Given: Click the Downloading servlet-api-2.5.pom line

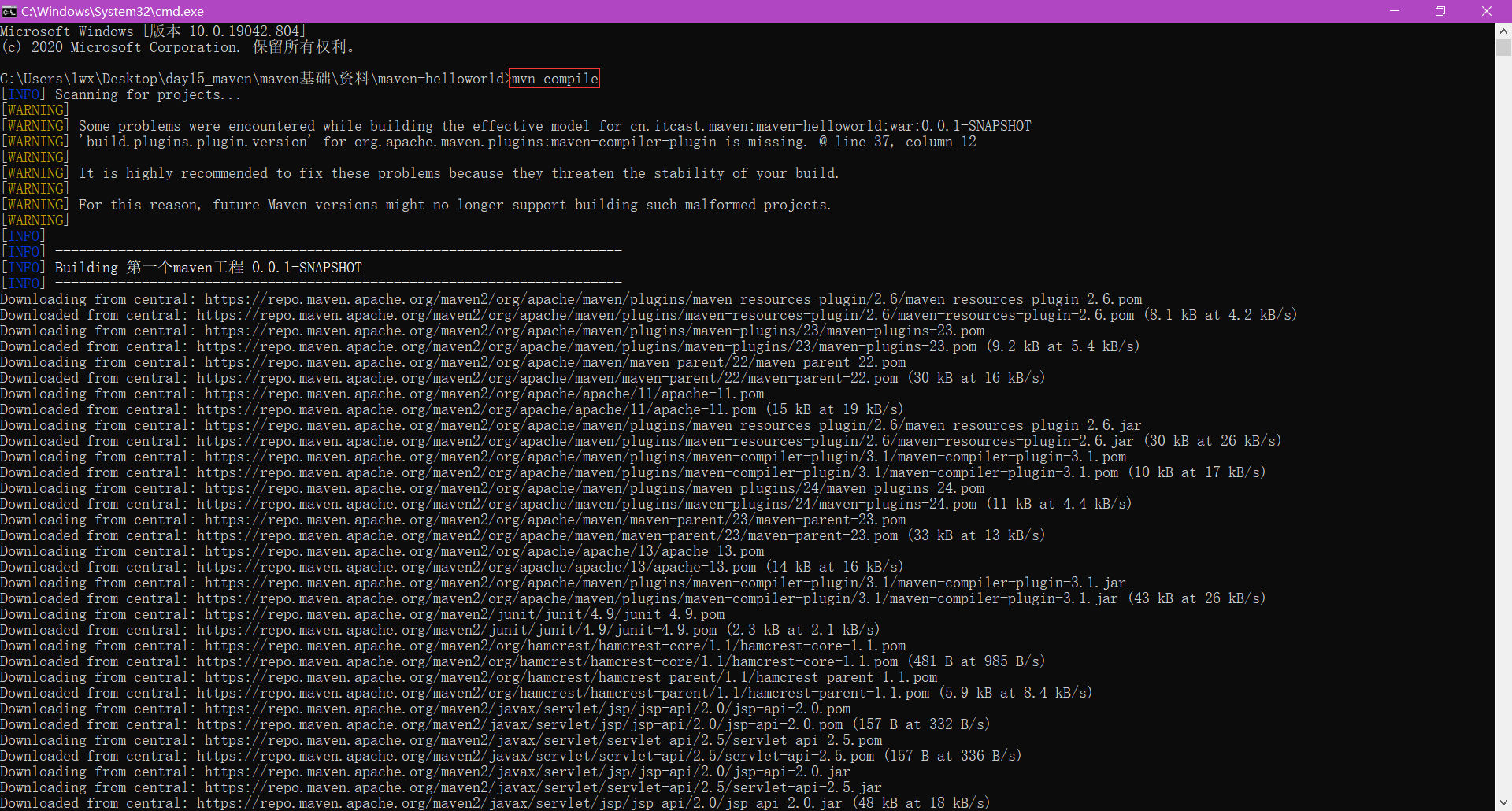Looking at the screenshot, I should (x=441, y=740).
